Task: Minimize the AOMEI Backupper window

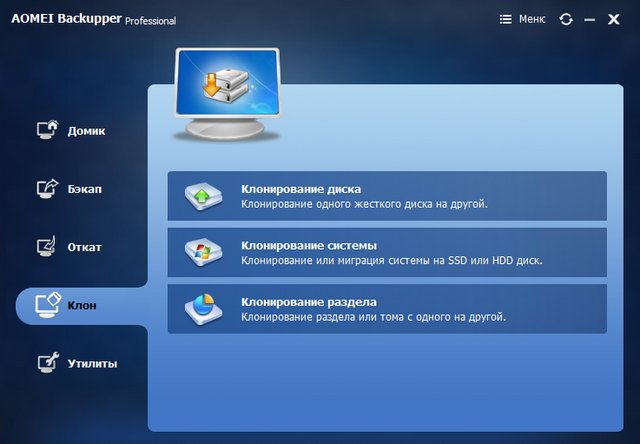Action: coord(590,19)
